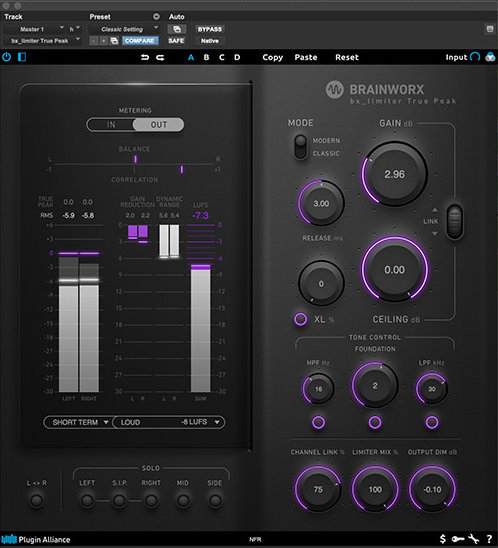Open the SHORT TERM loudness dropdown

point(79,422)
